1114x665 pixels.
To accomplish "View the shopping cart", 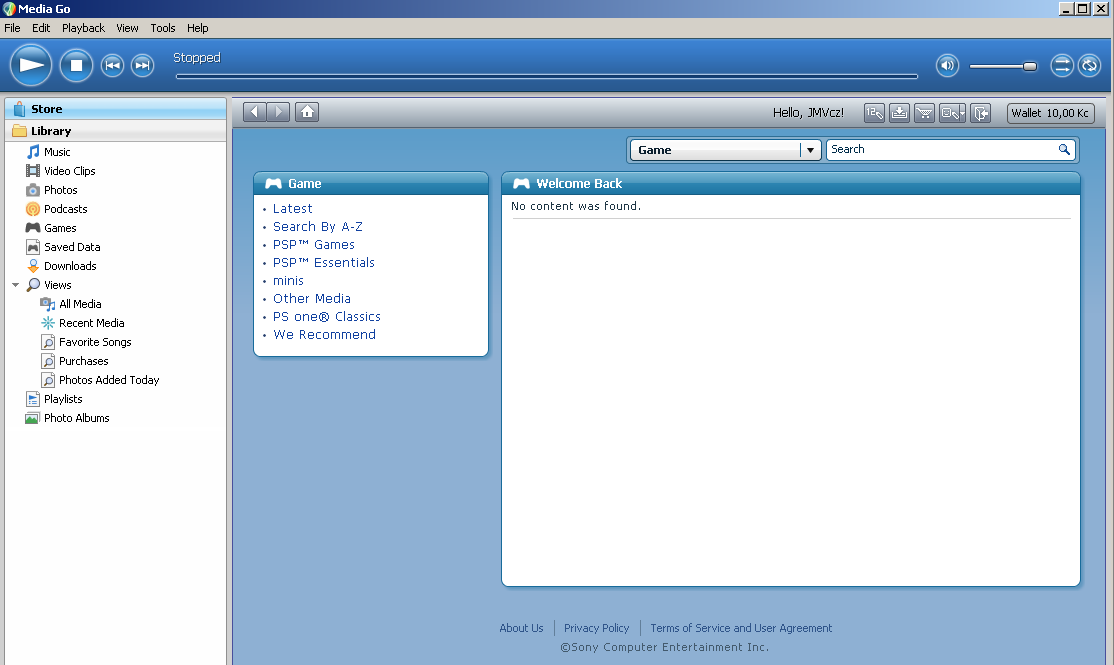I will pyautogui.click(x=924, y=113).
